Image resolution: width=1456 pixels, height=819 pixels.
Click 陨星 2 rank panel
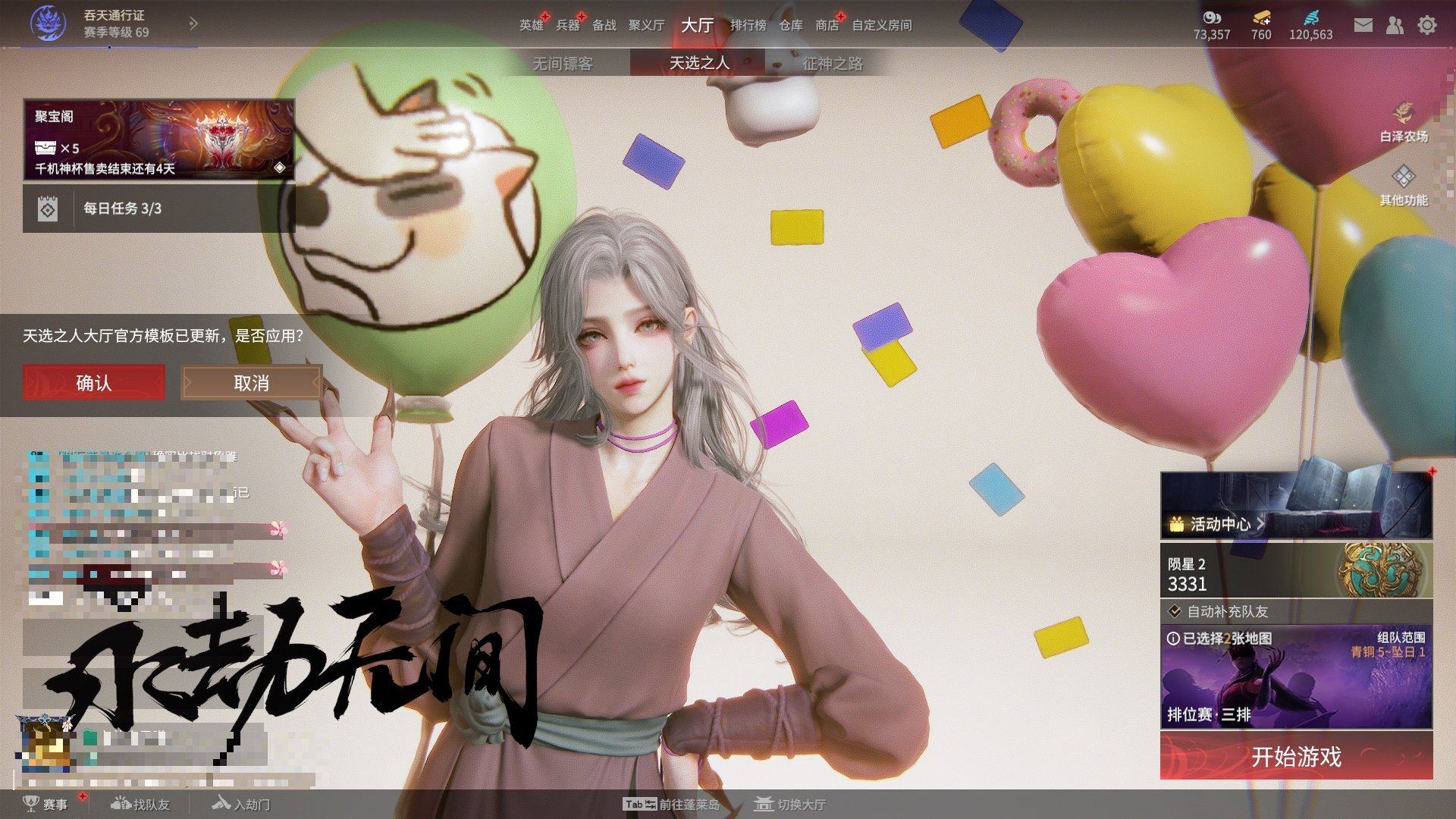(x=1296, y=571)
